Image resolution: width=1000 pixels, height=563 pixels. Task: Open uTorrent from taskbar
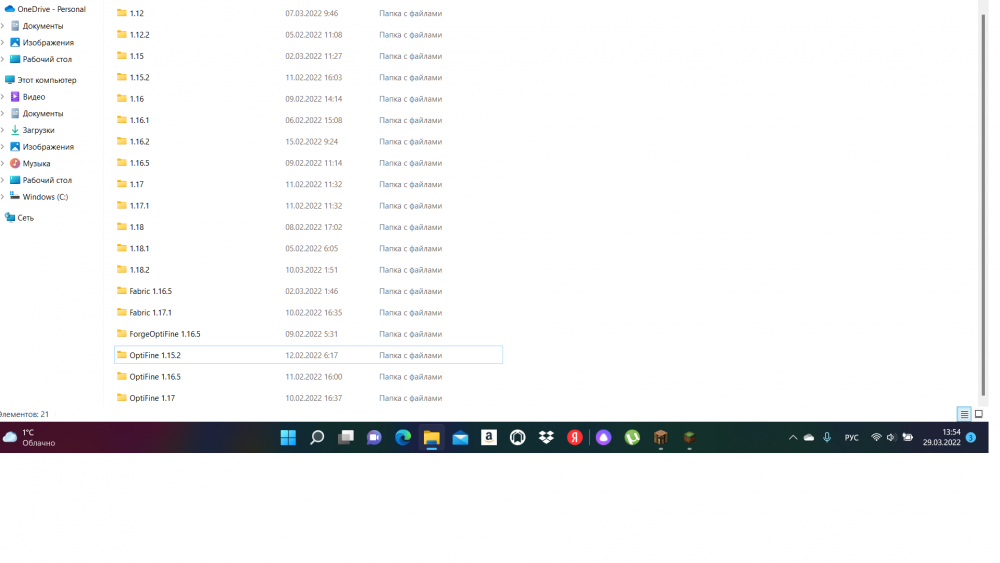pyautogui.click(x=633, y=437)
